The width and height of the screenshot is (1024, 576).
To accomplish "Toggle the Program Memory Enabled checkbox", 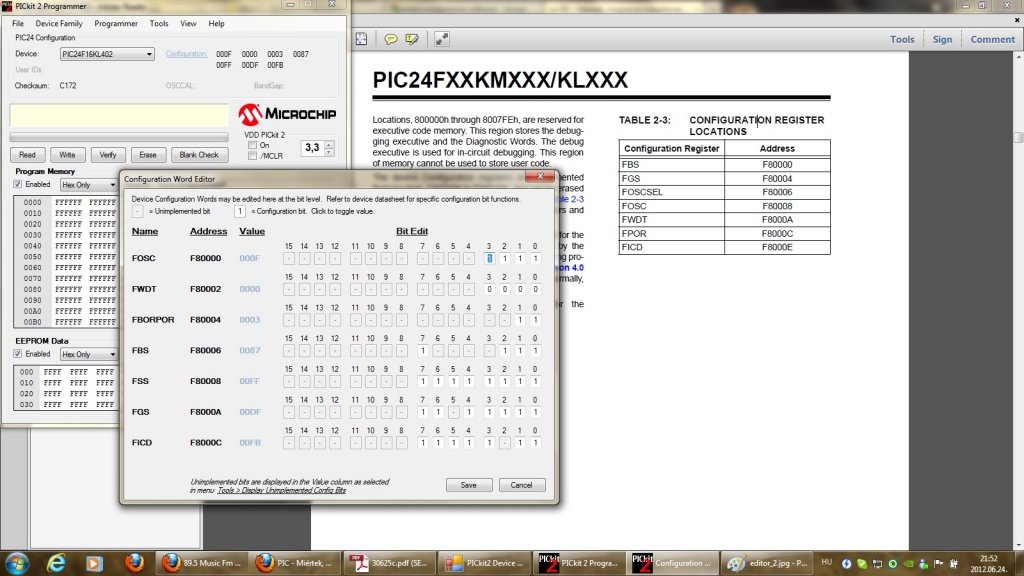I will 18,185.
